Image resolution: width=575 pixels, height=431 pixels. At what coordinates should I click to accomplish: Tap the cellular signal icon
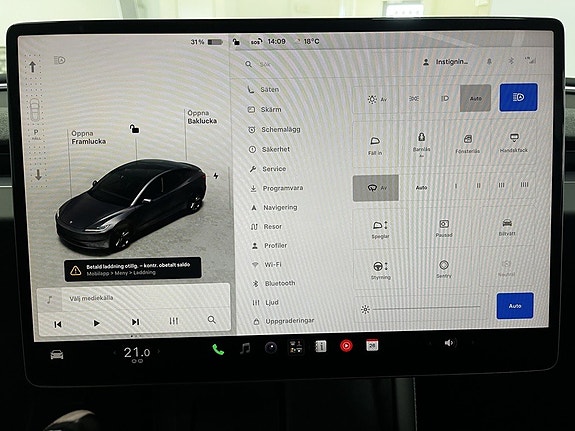pos(530,60)
